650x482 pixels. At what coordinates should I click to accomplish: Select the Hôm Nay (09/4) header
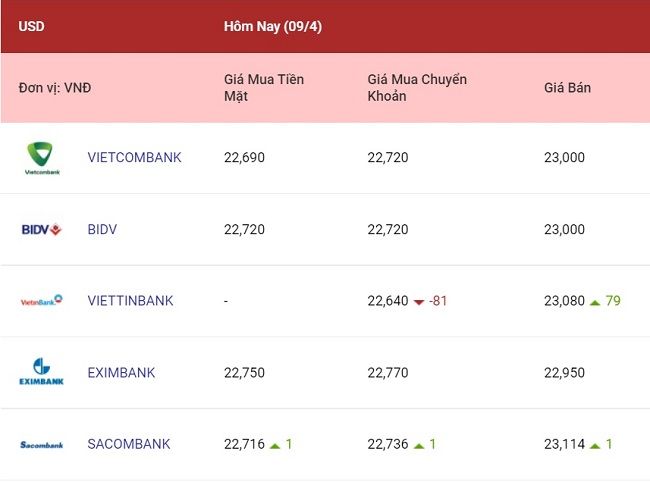[x=273, y=27]
